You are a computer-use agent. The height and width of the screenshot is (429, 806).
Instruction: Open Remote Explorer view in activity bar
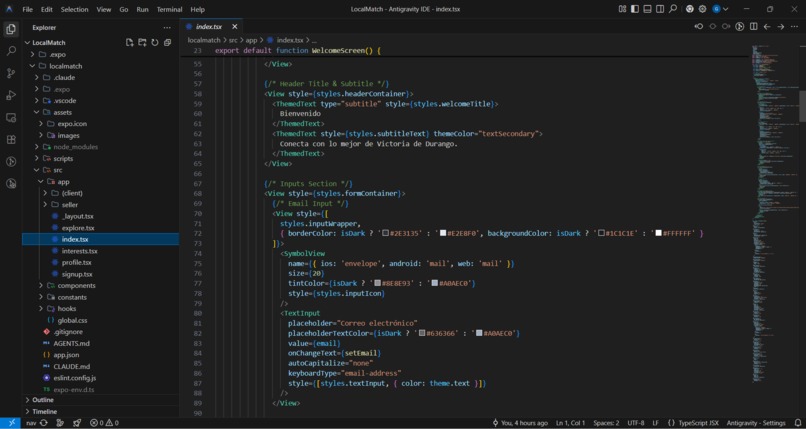pos(11,118)
